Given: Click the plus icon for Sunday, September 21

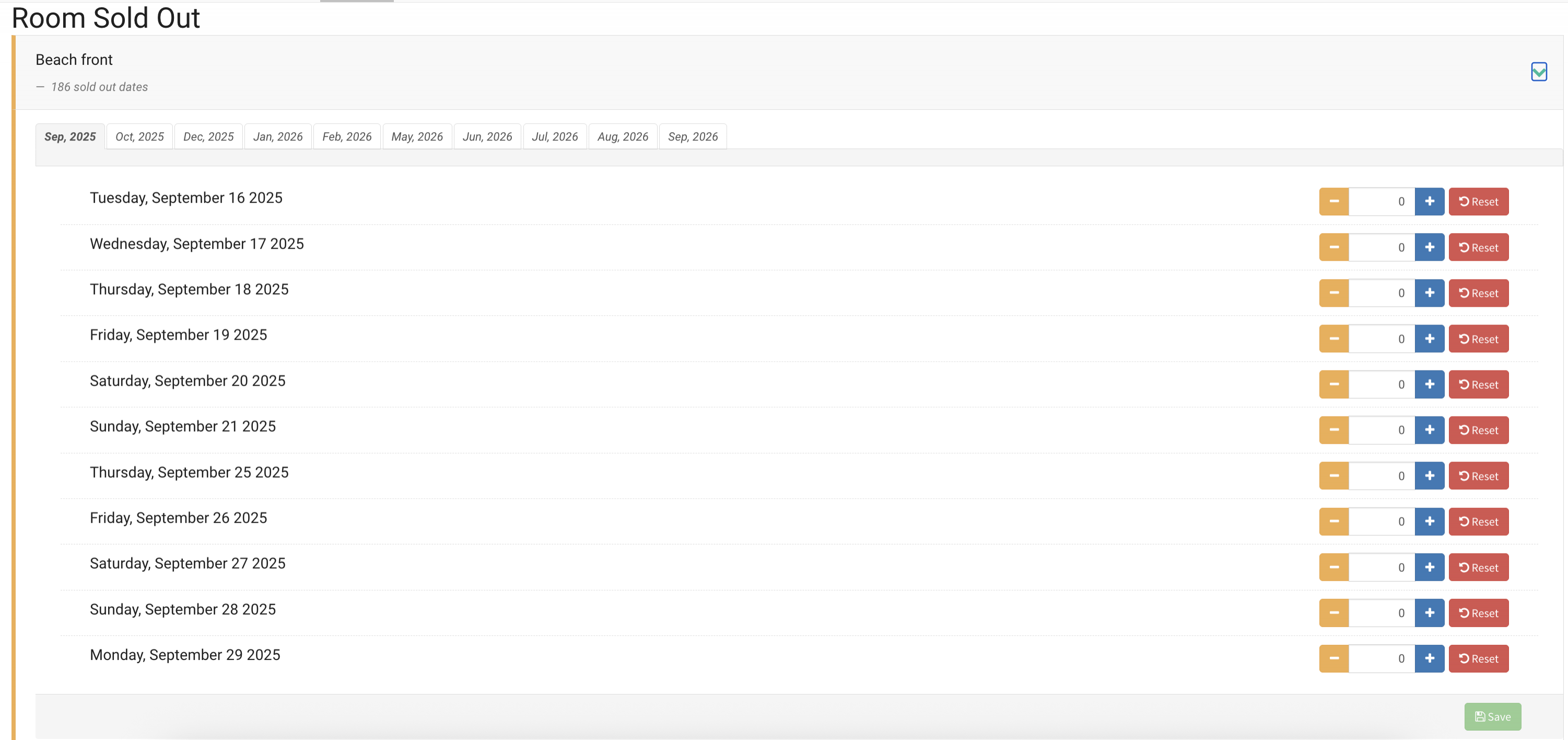Looking at the screenshot, I should point(1429,430).
